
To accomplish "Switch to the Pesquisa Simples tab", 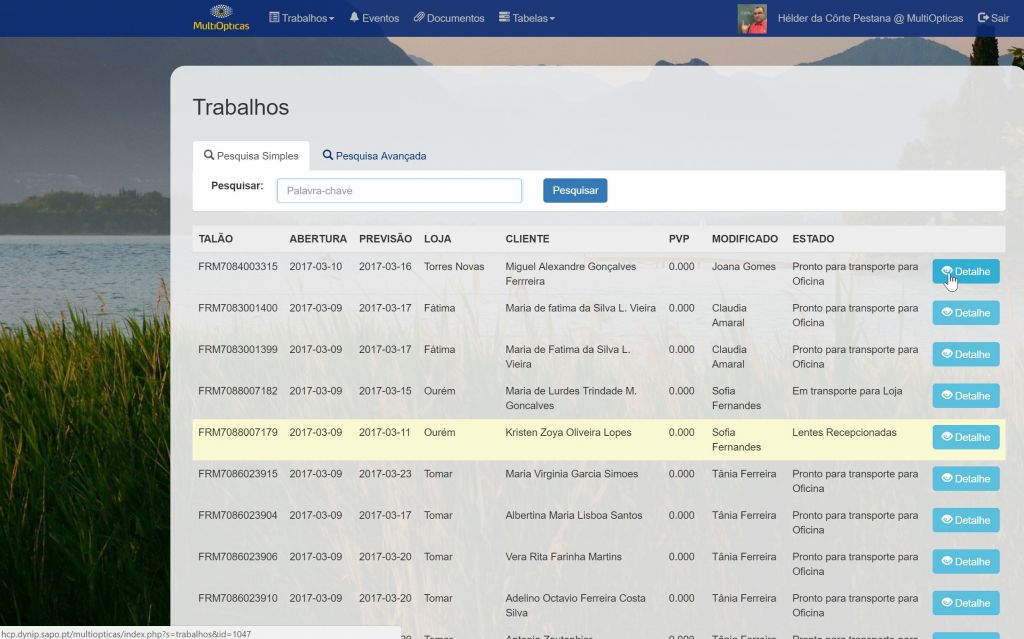I will click(251, 156).
